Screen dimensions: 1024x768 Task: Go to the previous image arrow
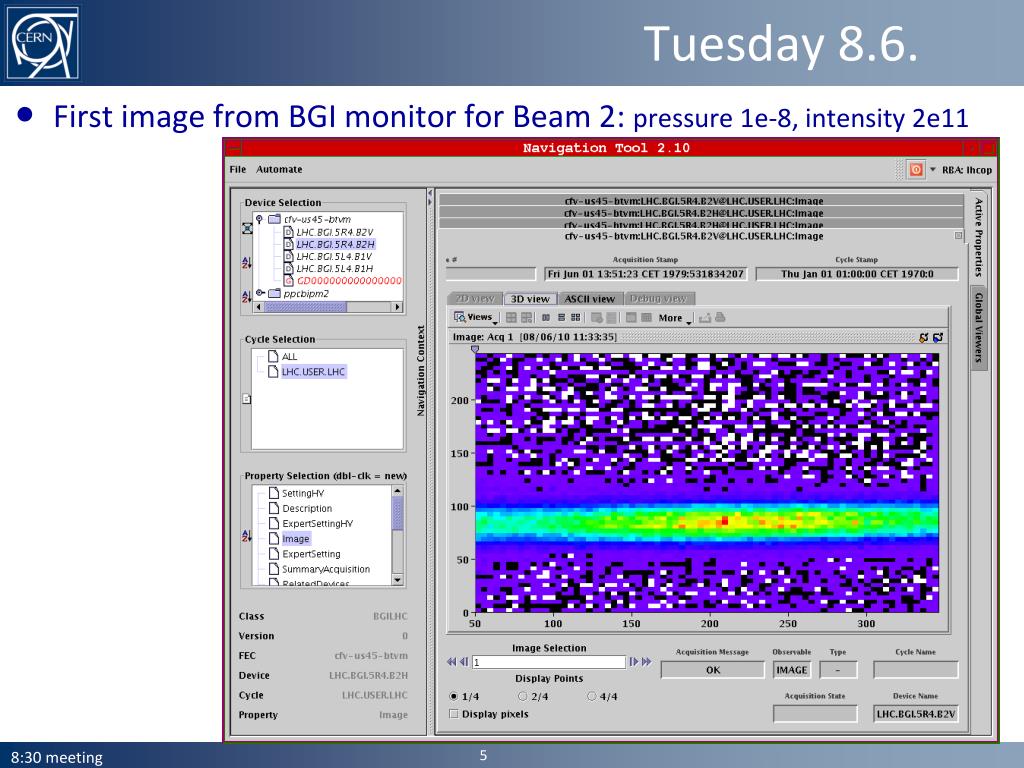[x=464, y=662]
